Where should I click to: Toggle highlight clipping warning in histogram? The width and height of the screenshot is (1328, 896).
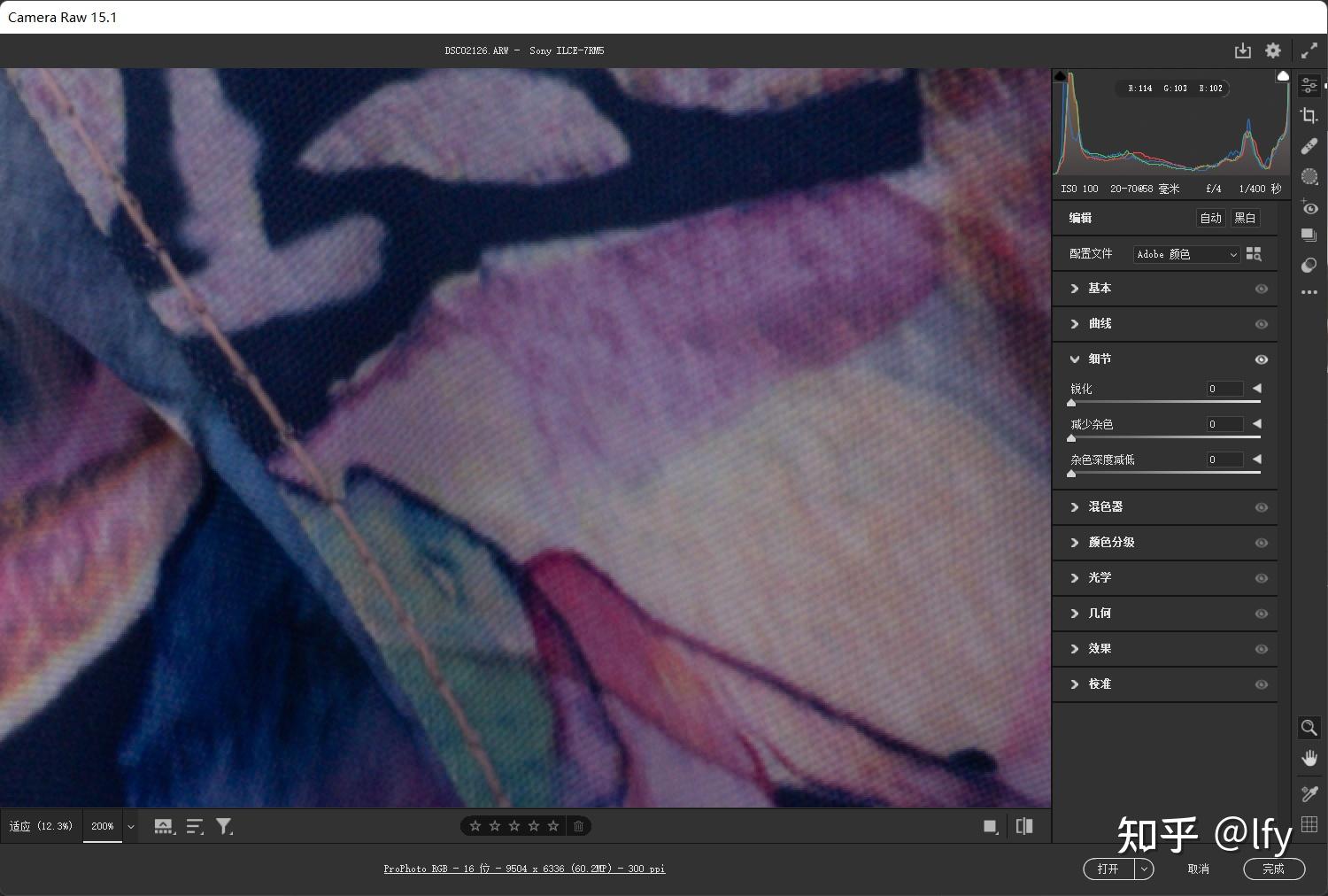tap(1283, 77)
